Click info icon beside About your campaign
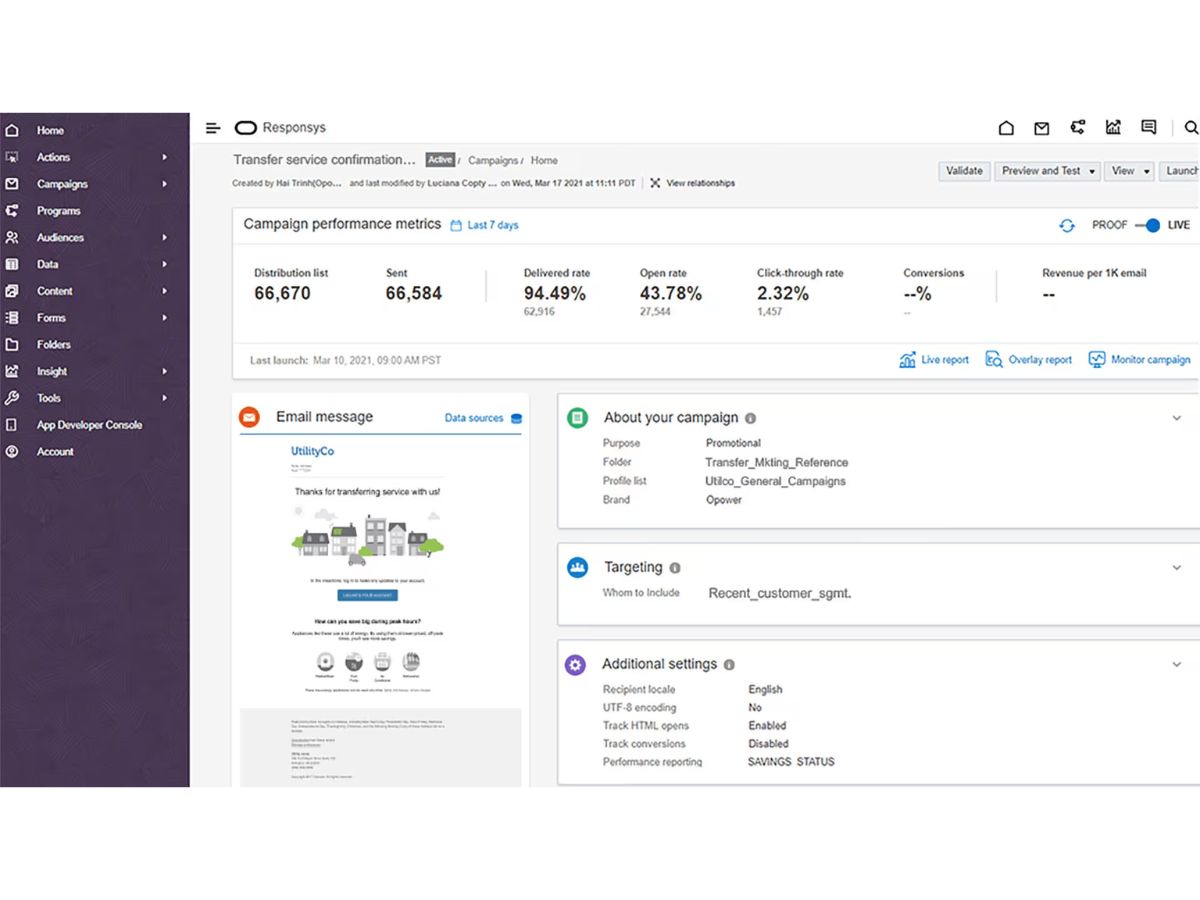The width and height of the screenshot is (1200, 900). [750, 418]
